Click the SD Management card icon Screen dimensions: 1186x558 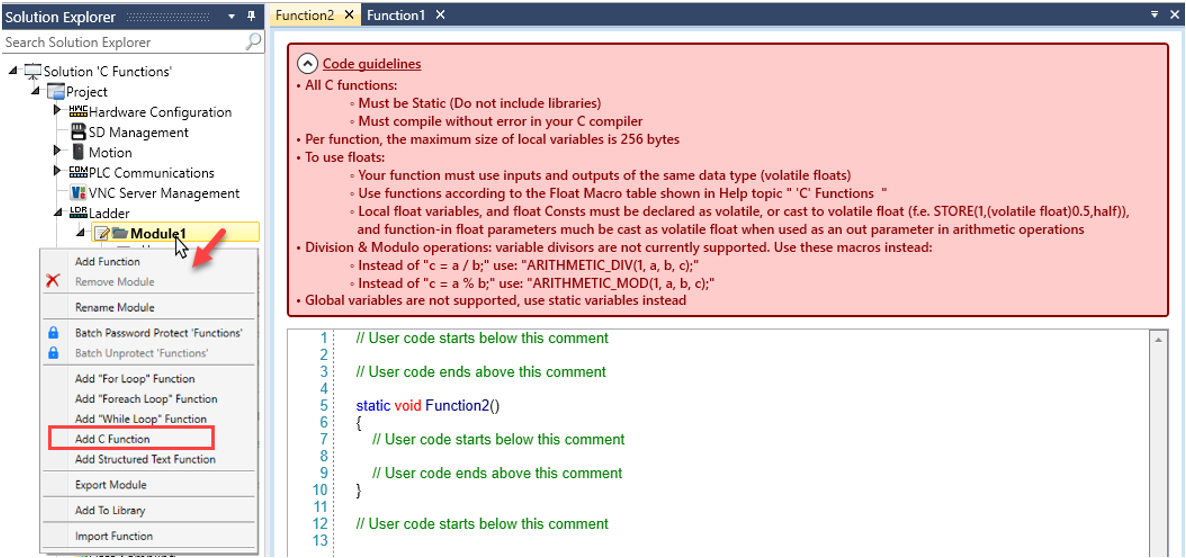coord(78,132)
